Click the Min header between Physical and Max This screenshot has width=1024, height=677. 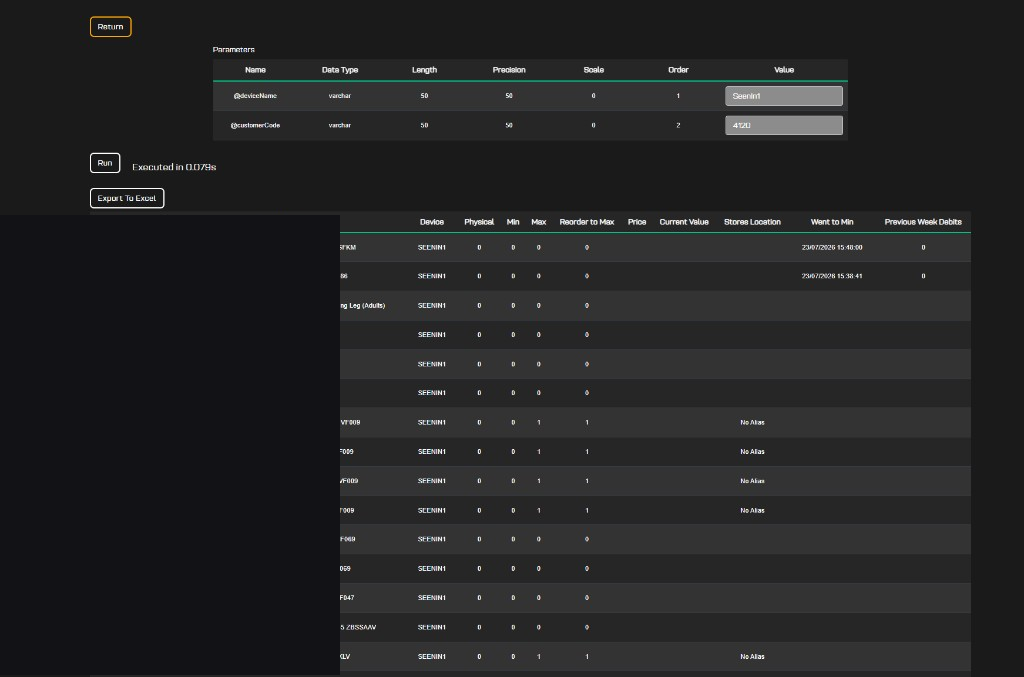[x=513, y=222]
